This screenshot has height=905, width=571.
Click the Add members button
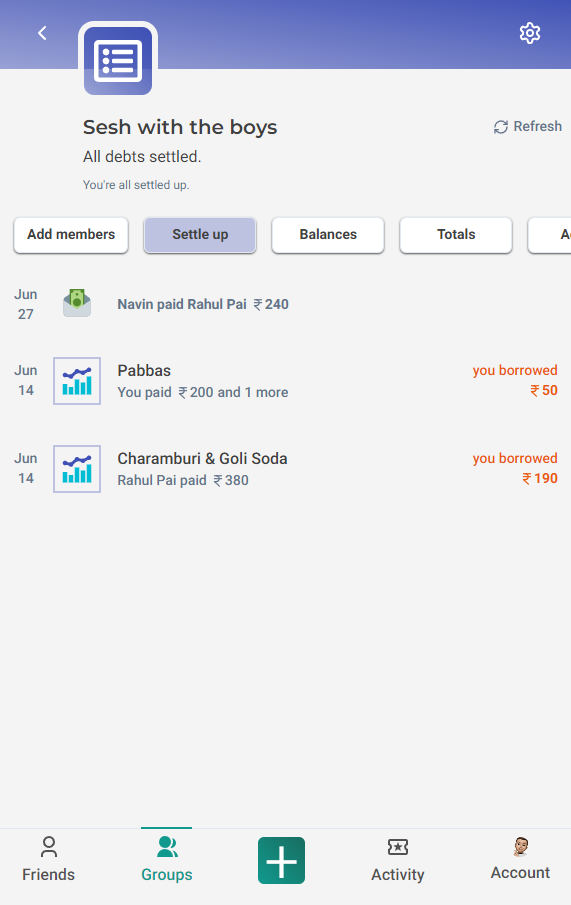(x=71, y=235)
